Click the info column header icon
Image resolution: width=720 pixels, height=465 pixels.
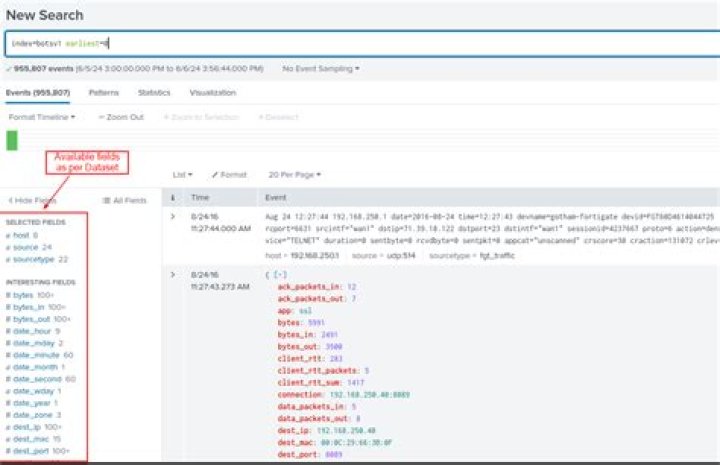[x=173, y=197]
